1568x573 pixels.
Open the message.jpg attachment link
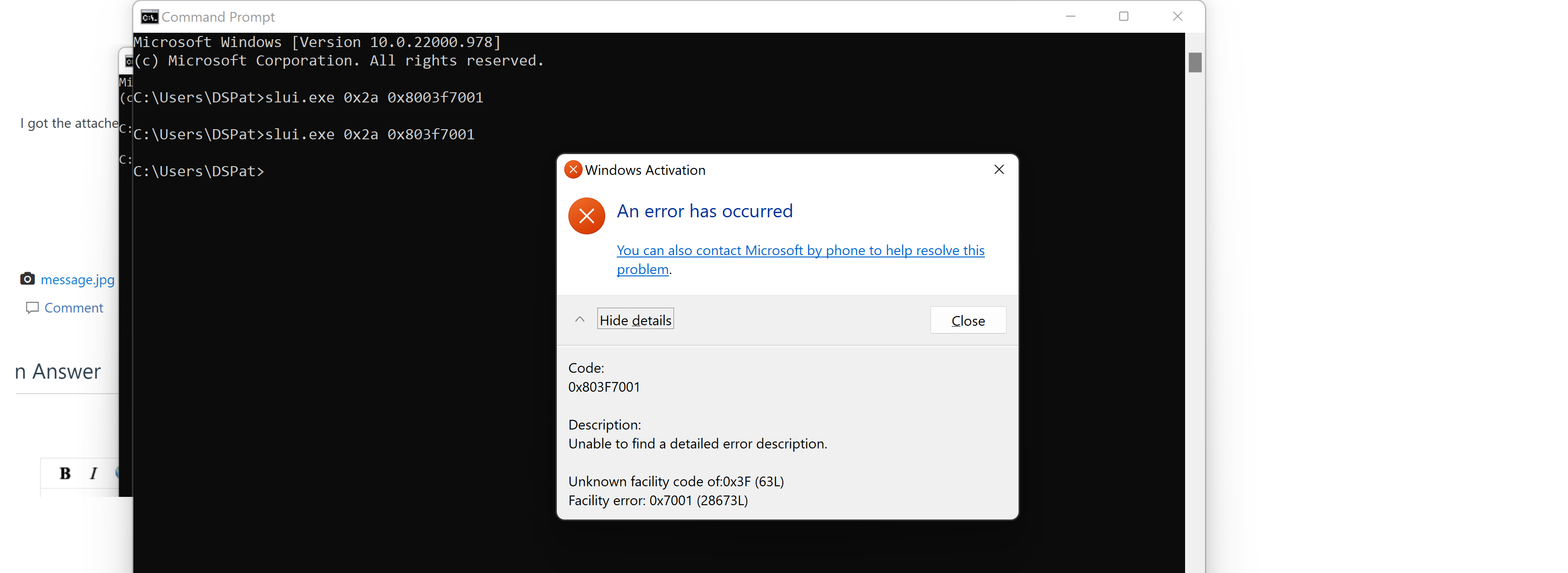coord(78,280)
